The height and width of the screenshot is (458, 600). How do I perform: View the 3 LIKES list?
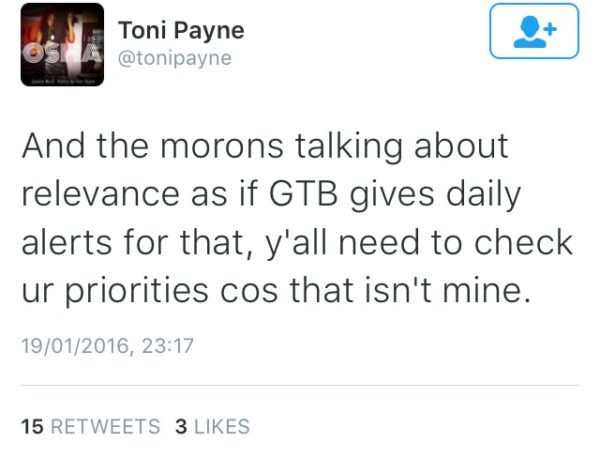click(x=213, y=426)
